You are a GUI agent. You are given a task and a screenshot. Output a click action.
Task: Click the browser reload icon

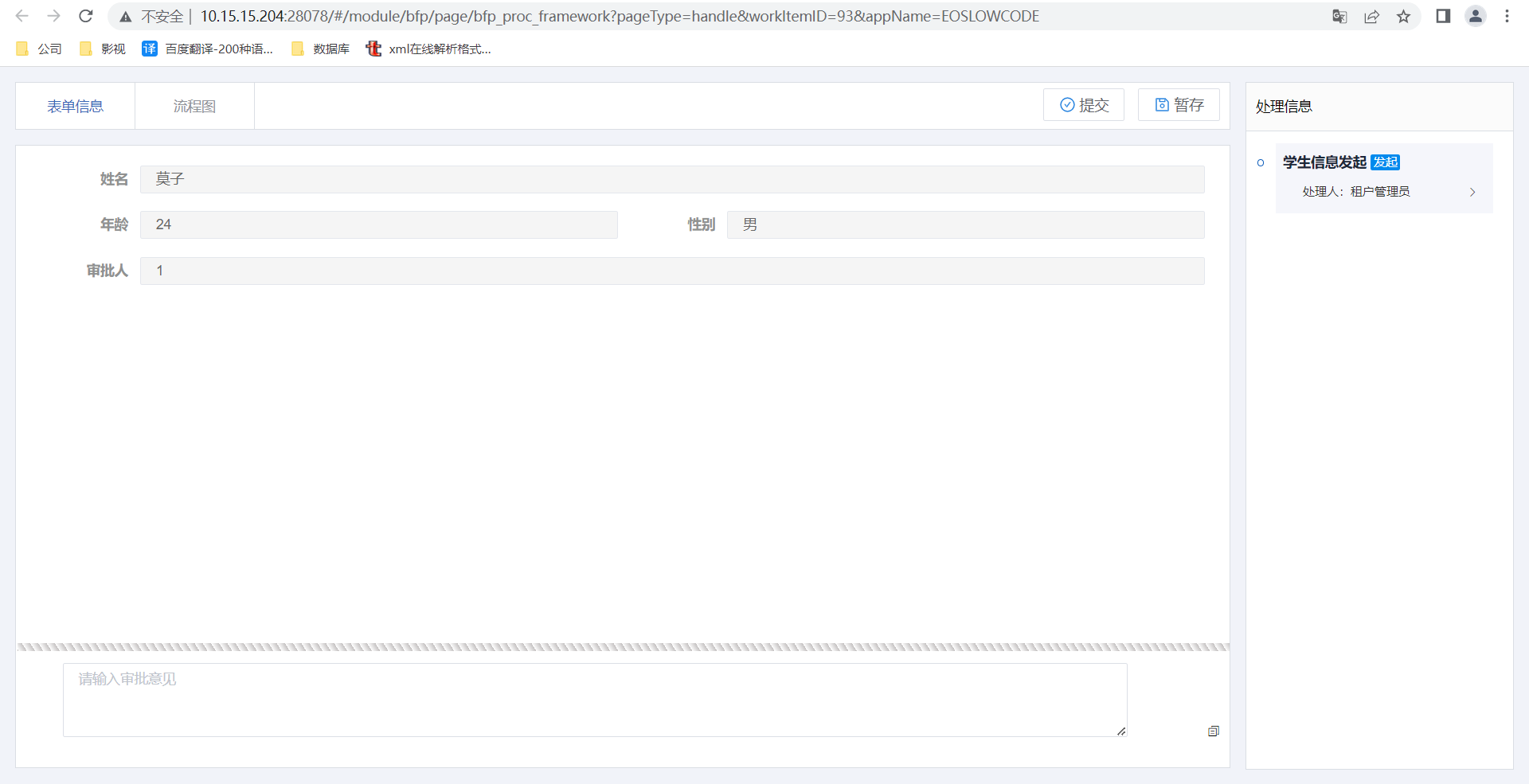tap(86, 16)
